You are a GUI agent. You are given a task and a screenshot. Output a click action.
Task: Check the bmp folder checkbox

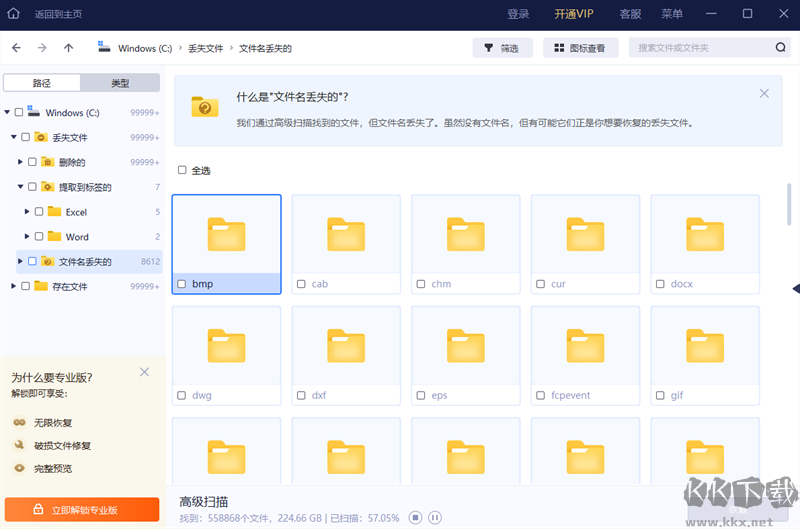click(182, 284)
